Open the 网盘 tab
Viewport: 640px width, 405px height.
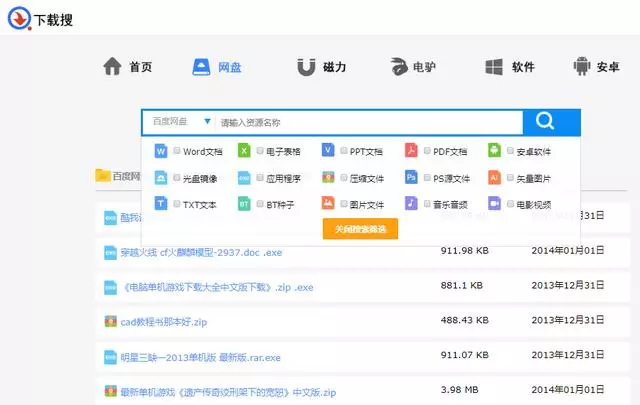point(217,67)
